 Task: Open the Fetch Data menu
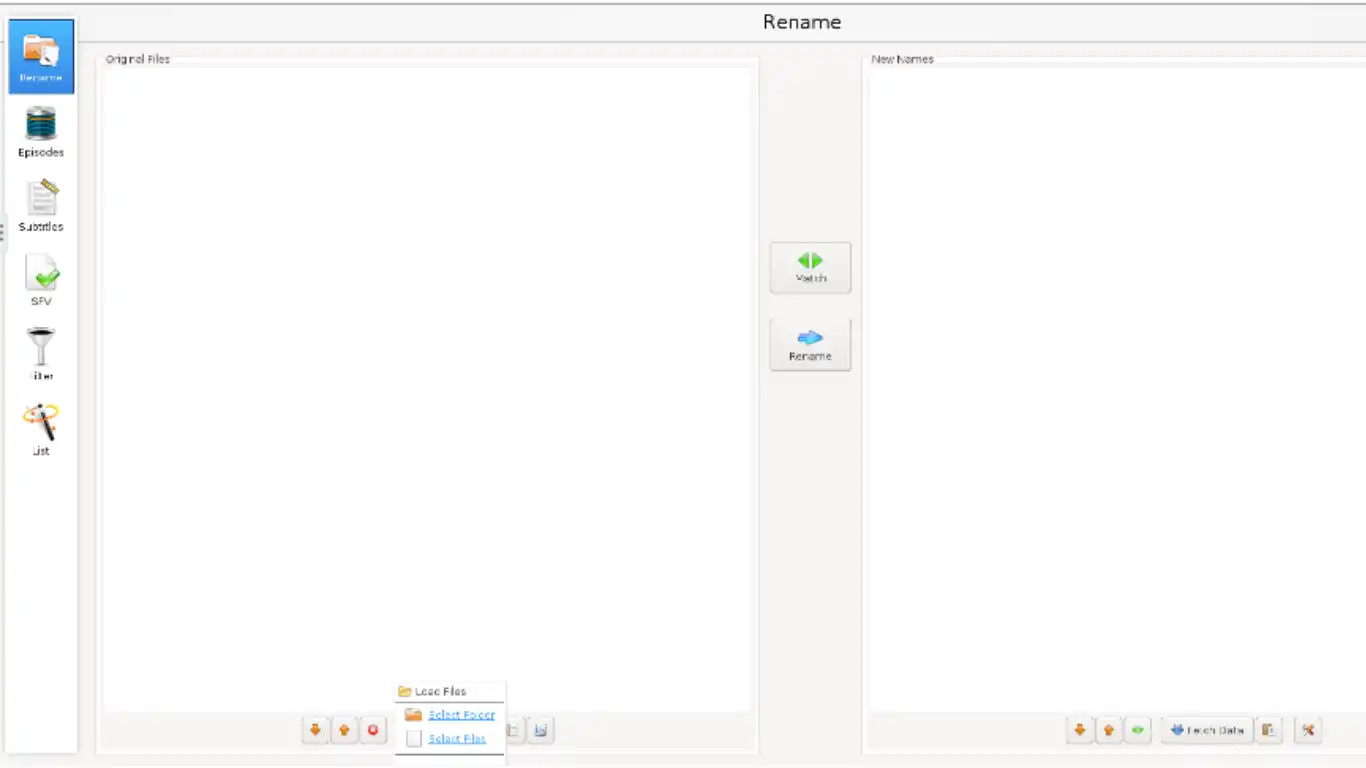(x=1207, y=730)
